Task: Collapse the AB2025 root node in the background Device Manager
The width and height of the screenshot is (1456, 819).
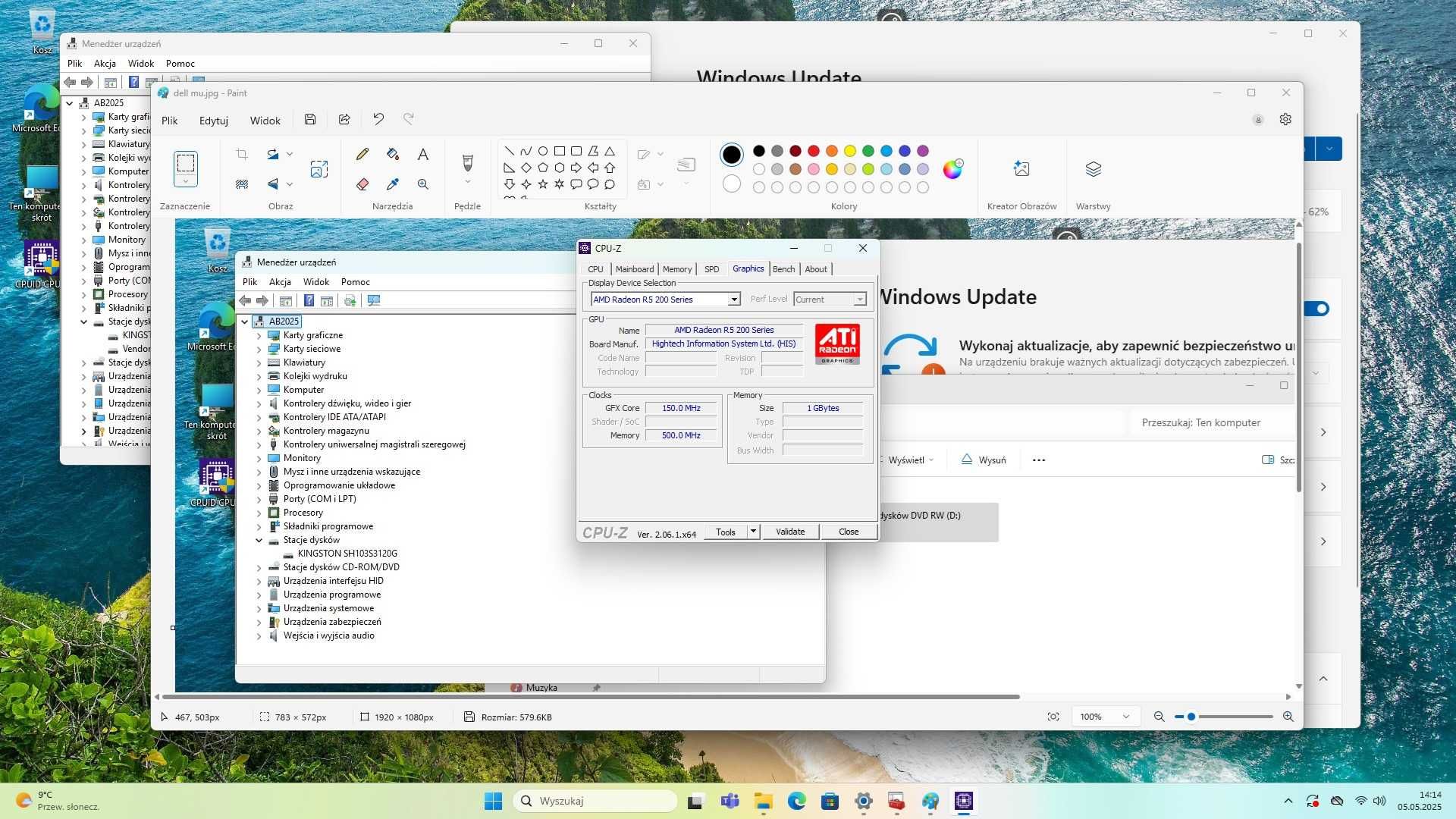Action: pyautogui.click(x=70, y=103)
